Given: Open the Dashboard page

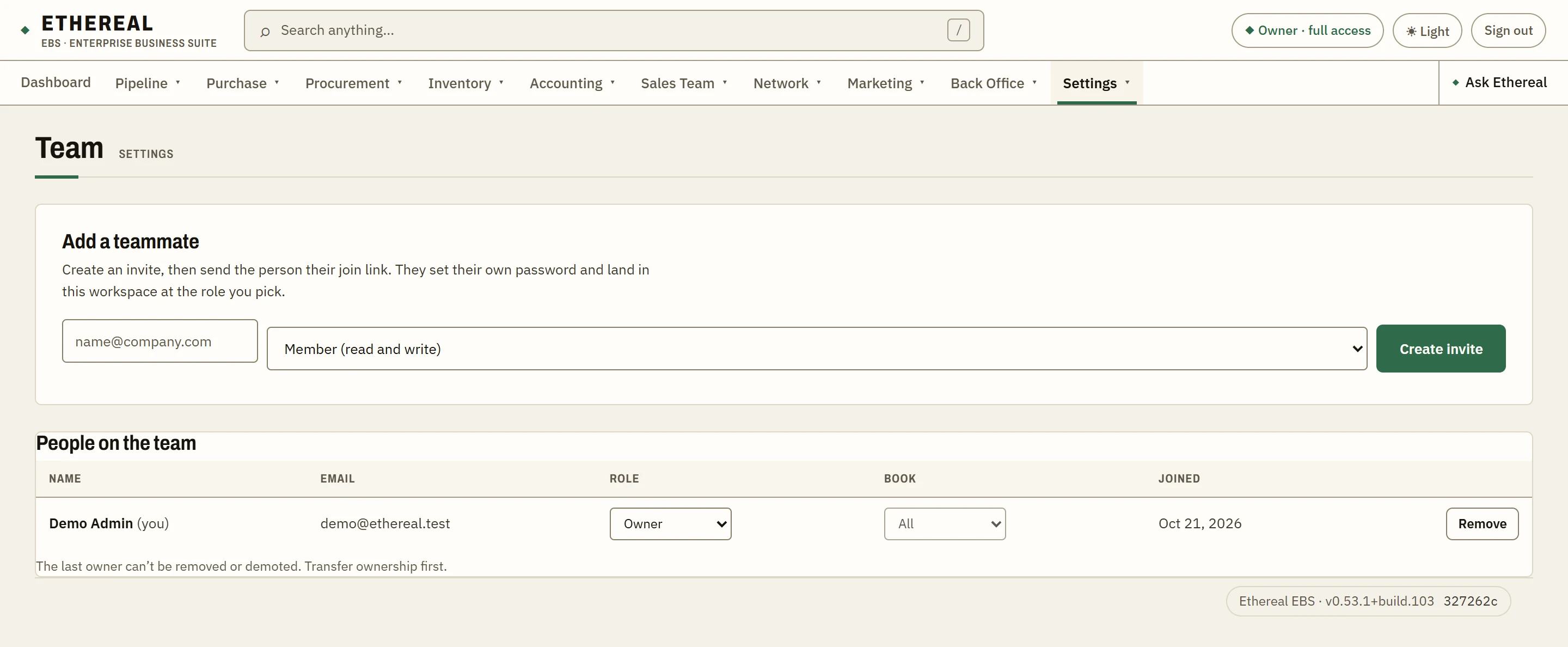Looking at the screenshot, I should coord(56,82).
